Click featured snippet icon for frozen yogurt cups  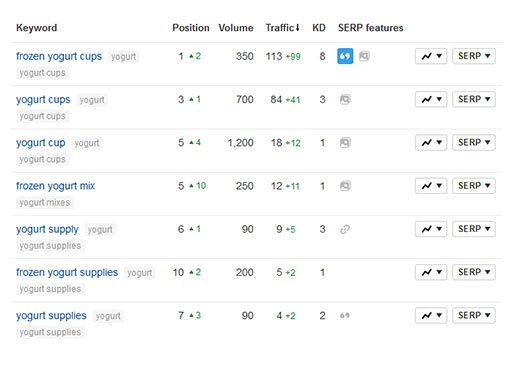[345, 56]
